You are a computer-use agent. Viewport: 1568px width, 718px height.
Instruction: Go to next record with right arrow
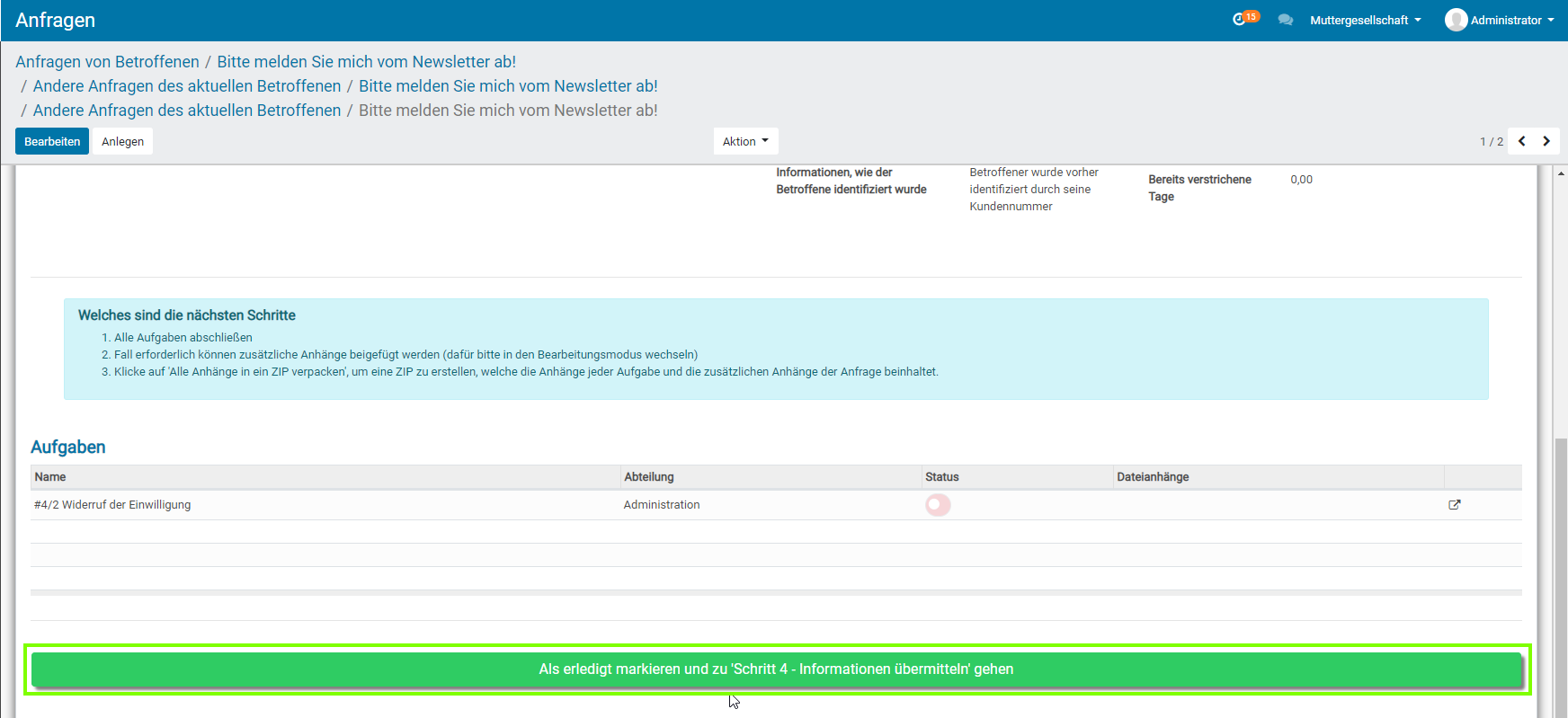point(1546,141)
